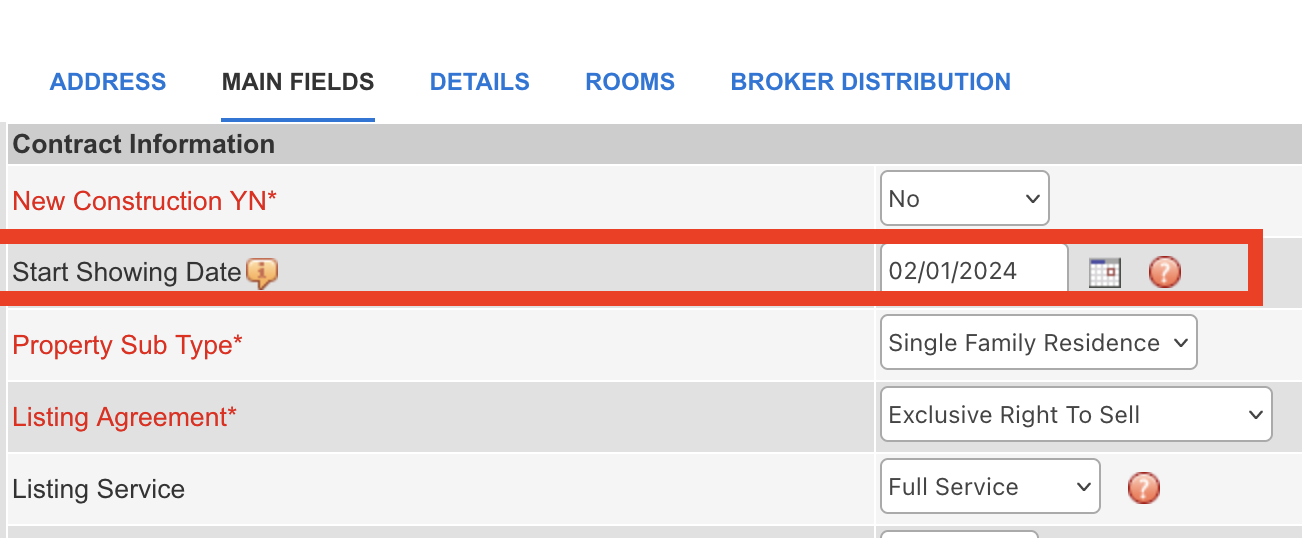Click the Listing Service help question icon

tap(1144, 488)
